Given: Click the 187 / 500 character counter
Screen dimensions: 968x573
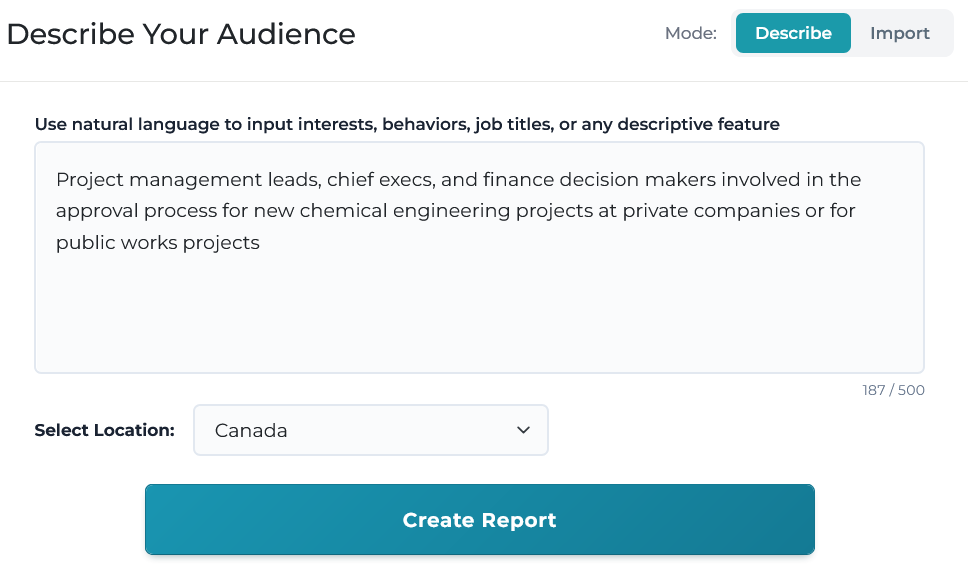Looking at the screenshot, I should [893, 390].
